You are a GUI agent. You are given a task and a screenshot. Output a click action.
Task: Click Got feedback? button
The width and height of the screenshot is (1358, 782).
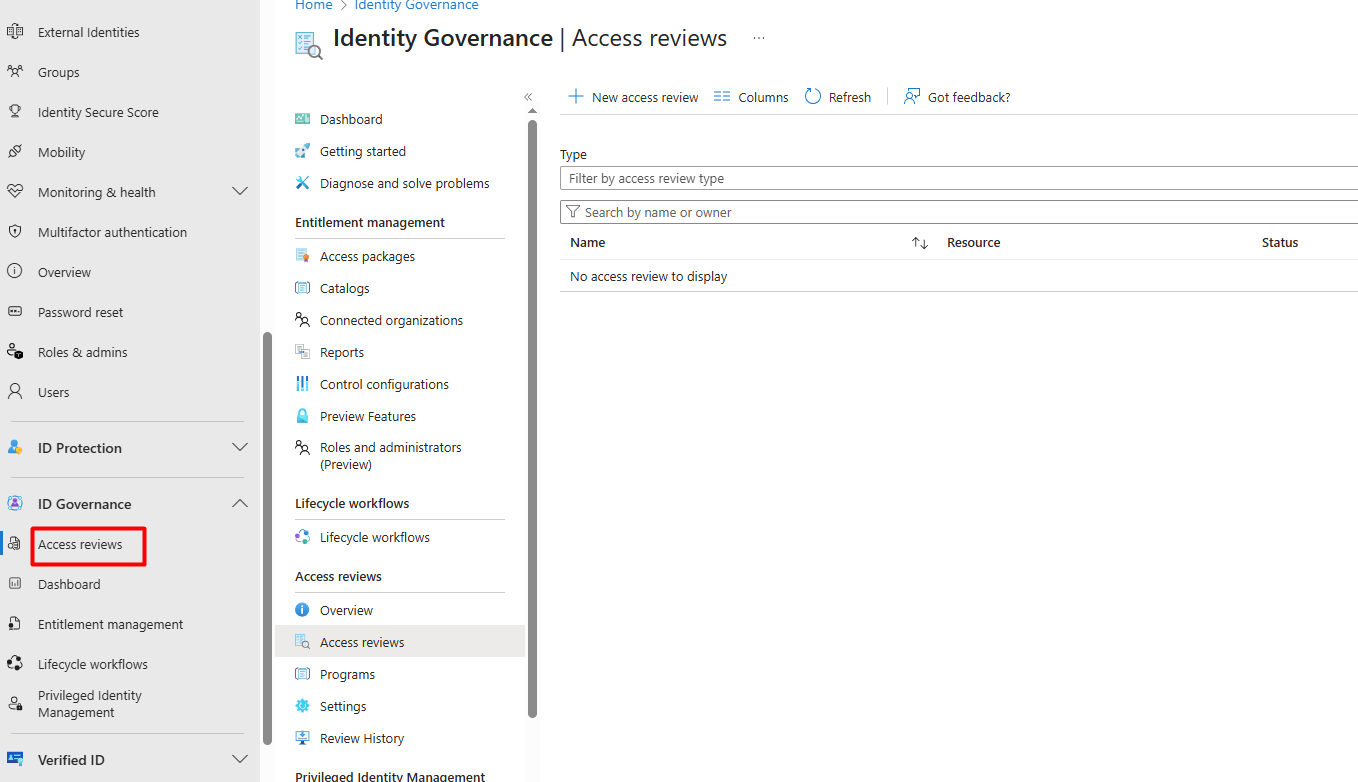(957, 97)
